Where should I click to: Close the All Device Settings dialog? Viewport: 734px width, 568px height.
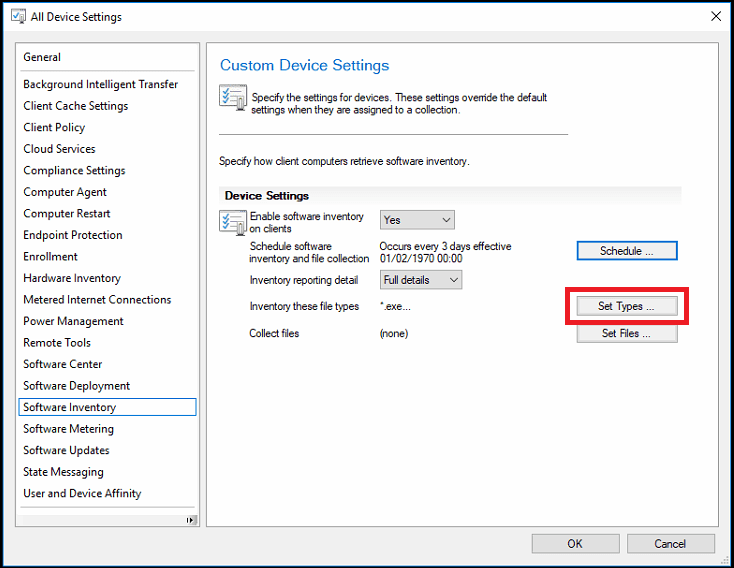[x=716, y=16]
